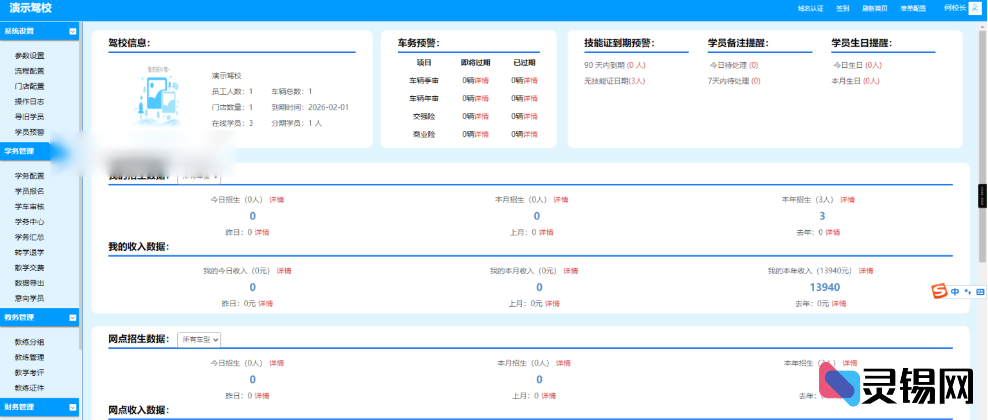Click the 财务管理 section header

click(x=39, y=407)
